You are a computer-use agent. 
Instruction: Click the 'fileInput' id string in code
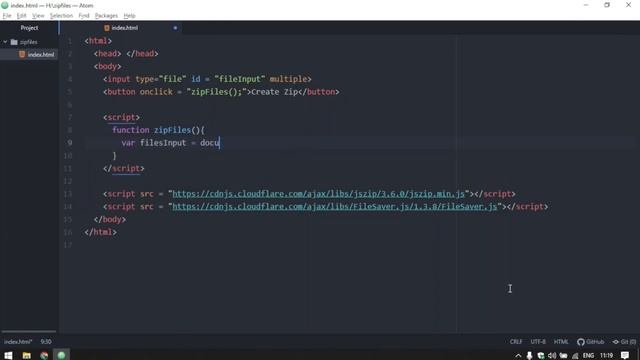240,79
